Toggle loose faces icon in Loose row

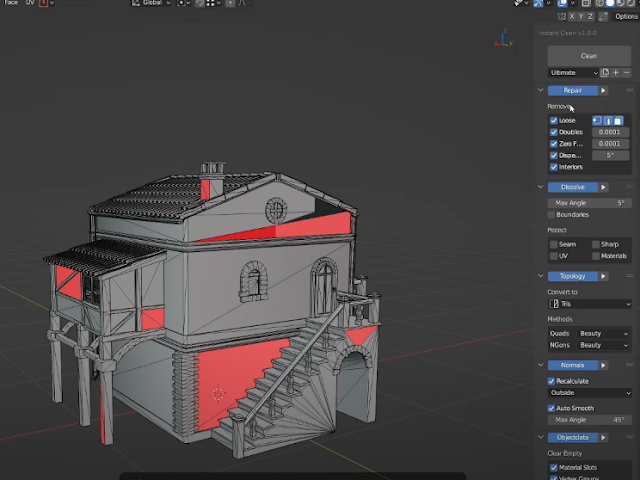619,120
